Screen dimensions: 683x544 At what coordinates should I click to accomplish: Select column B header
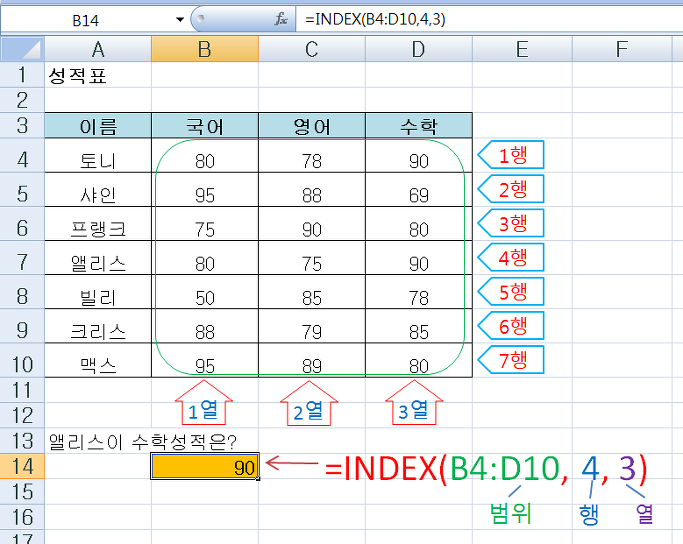[205, 49]
